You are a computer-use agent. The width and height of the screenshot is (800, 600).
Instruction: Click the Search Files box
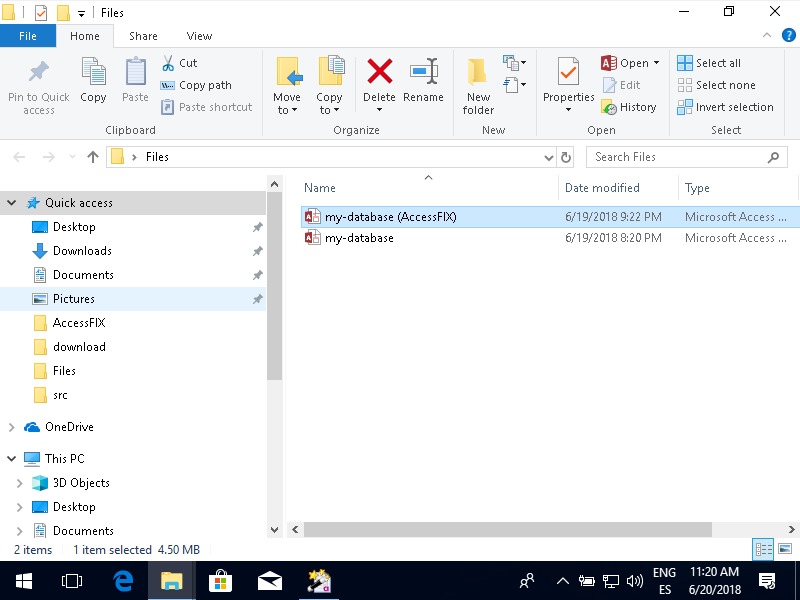(x=676, y=157)
